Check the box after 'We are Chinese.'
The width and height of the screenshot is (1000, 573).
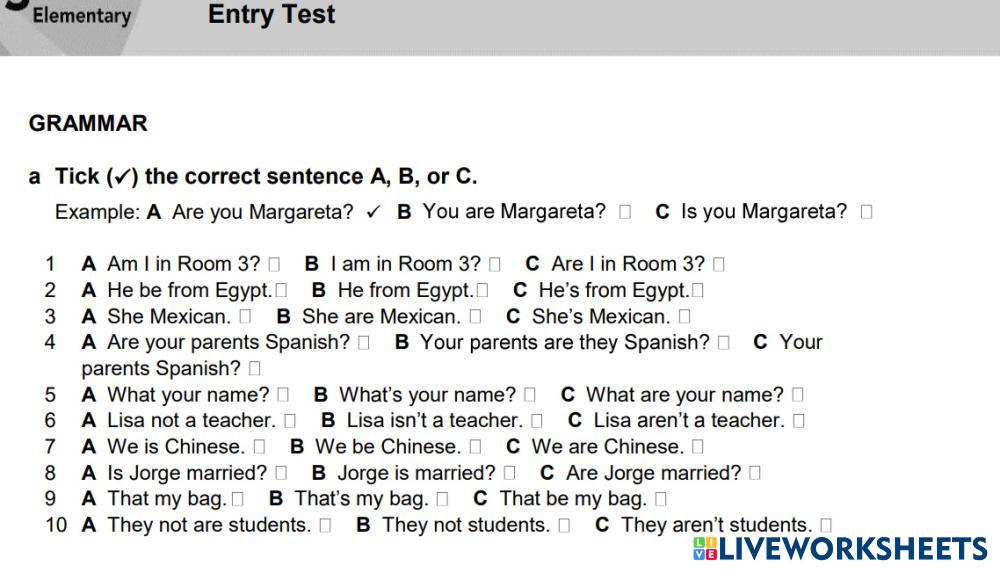698,447
